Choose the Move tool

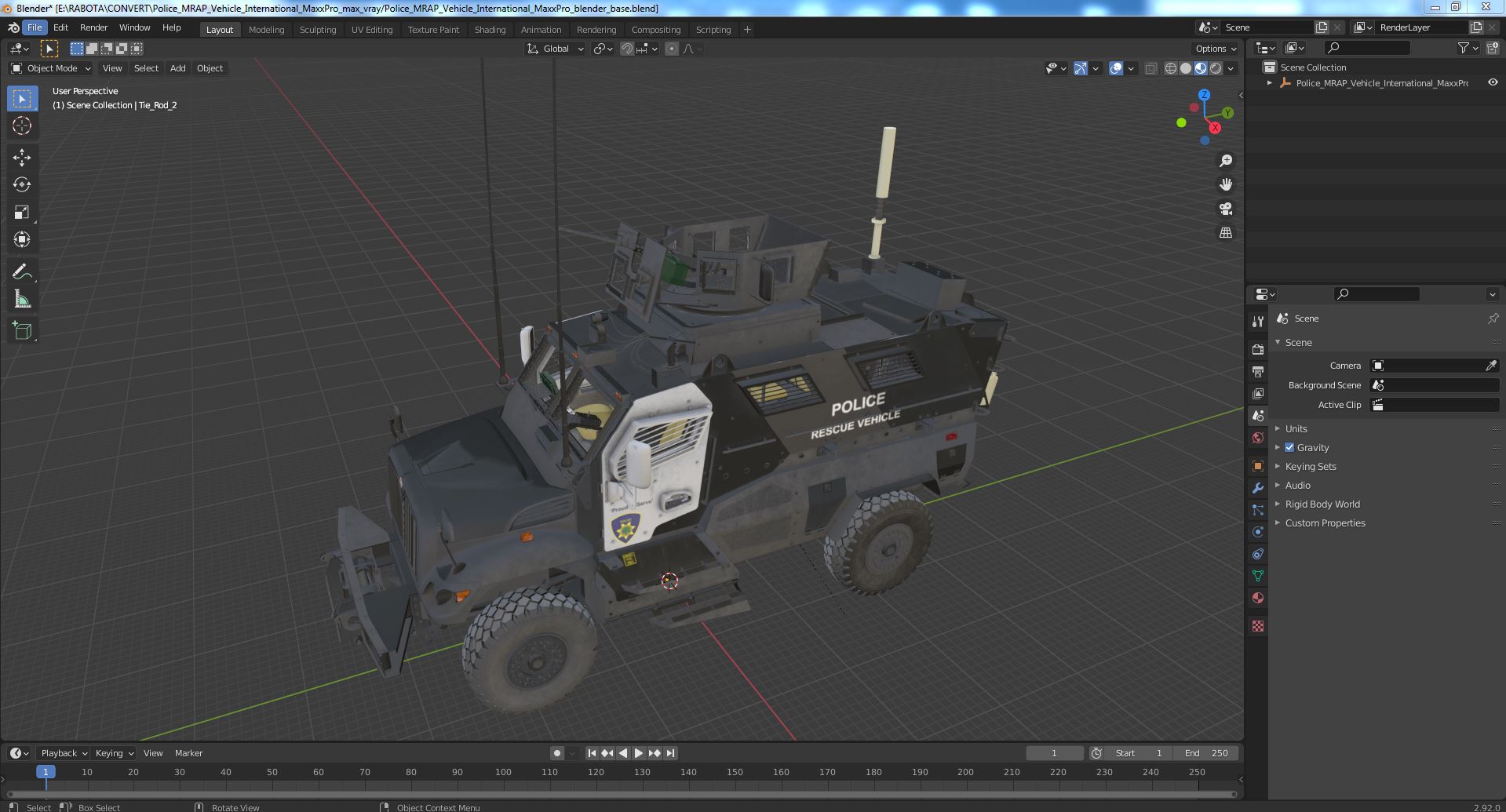point(22,158)
